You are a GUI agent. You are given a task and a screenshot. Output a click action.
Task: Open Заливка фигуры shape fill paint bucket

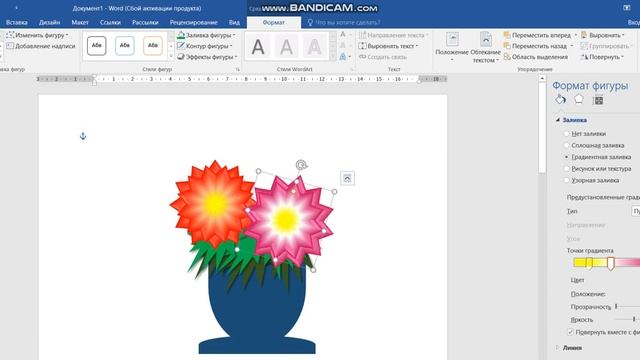tap(181, 35)
